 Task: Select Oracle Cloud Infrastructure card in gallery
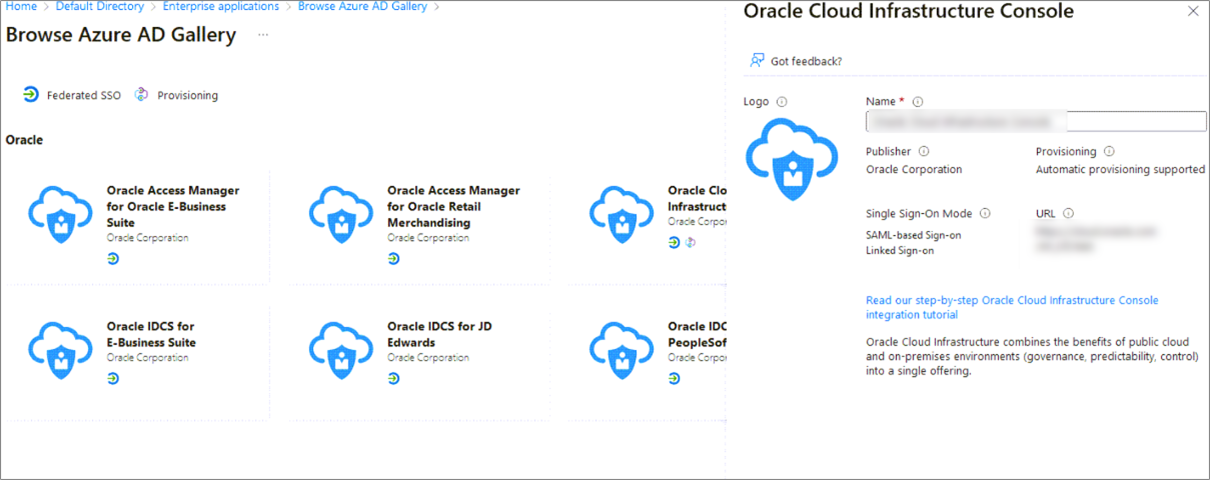click(x=697, y=198)
